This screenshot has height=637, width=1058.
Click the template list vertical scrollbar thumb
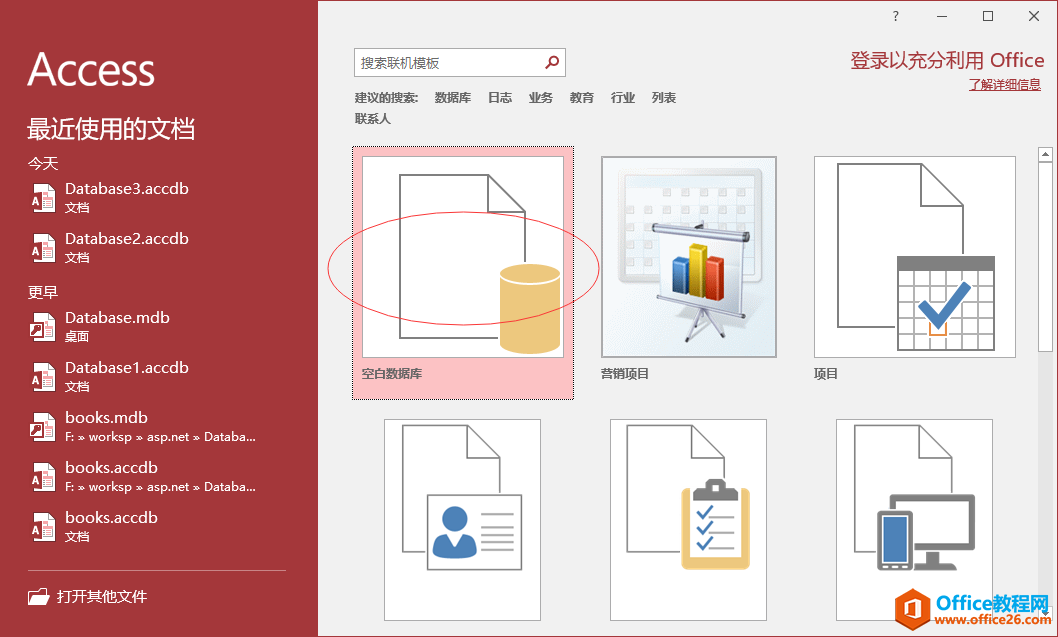(x=1045, y=256)
